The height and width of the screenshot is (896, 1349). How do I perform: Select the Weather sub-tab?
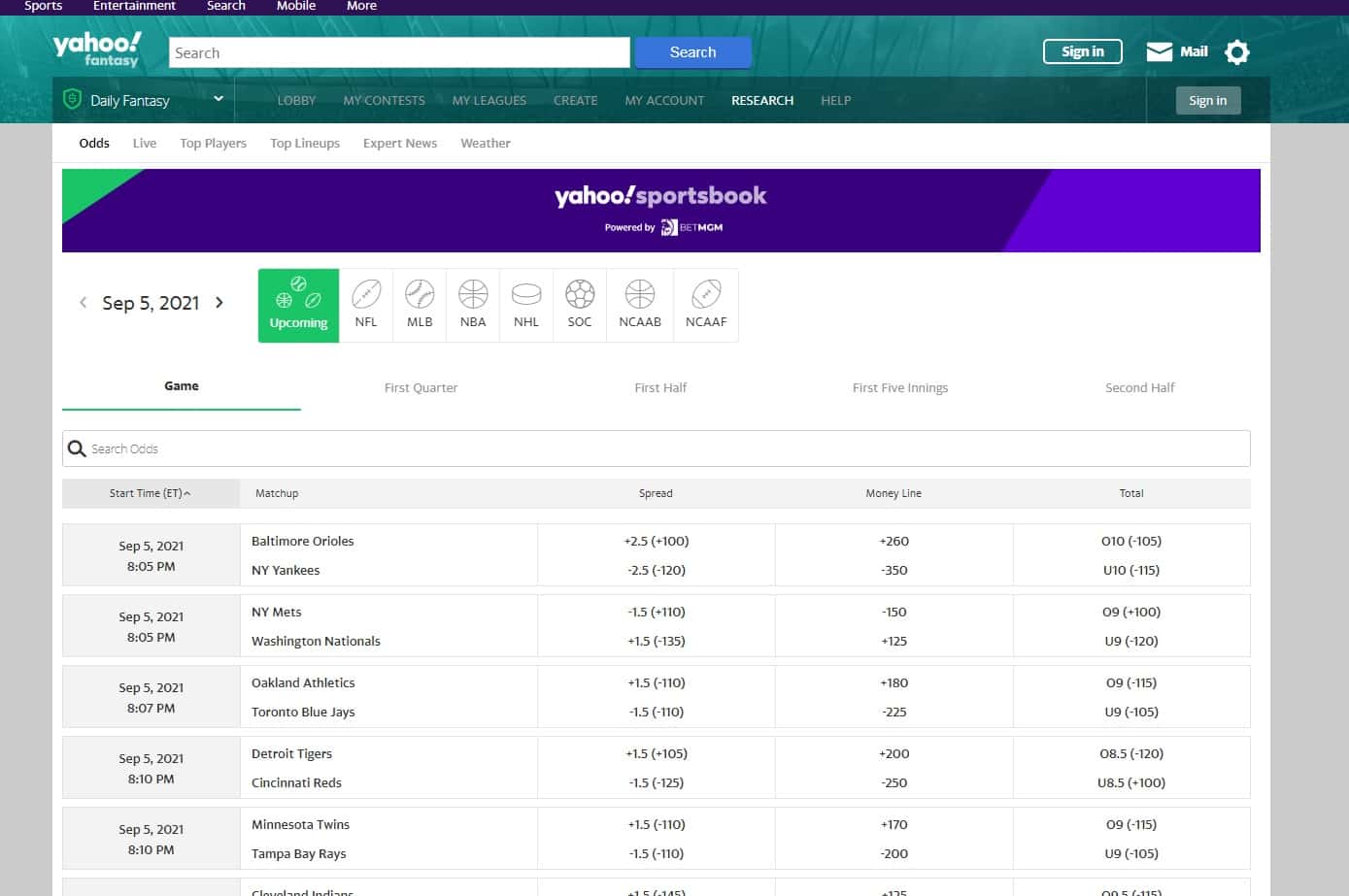486,143
